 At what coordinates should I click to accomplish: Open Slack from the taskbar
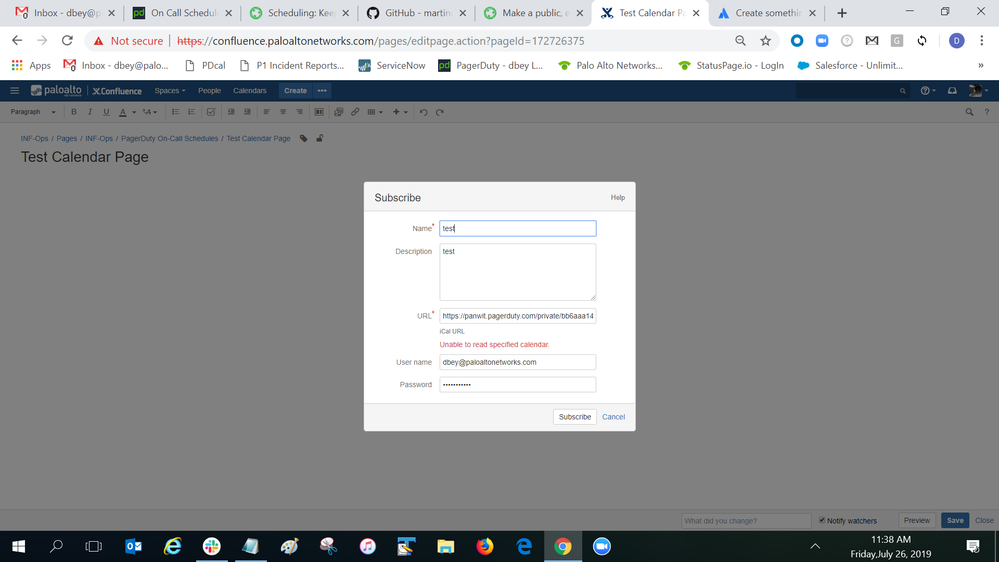212,546
